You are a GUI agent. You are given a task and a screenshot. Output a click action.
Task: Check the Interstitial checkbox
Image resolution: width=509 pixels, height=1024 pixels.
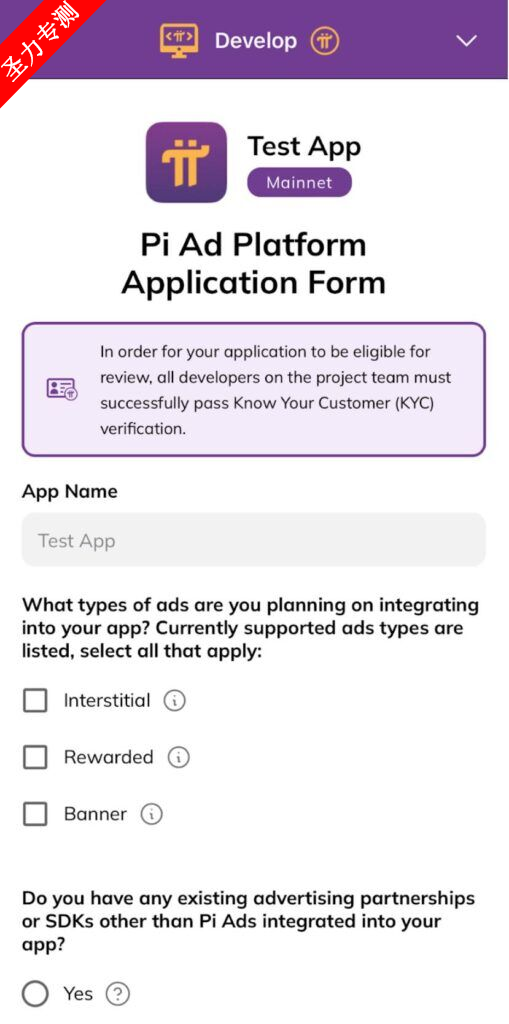point(35,701)
